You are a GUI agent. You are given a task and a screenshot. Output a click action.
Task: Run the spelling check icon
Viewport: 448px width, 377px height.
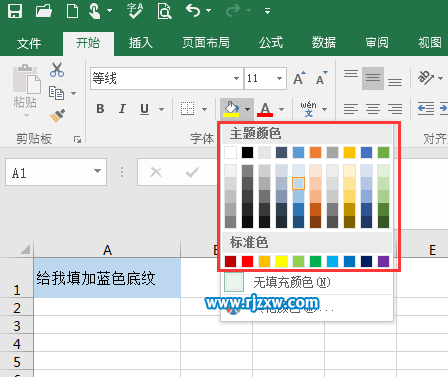pos(135,11)
